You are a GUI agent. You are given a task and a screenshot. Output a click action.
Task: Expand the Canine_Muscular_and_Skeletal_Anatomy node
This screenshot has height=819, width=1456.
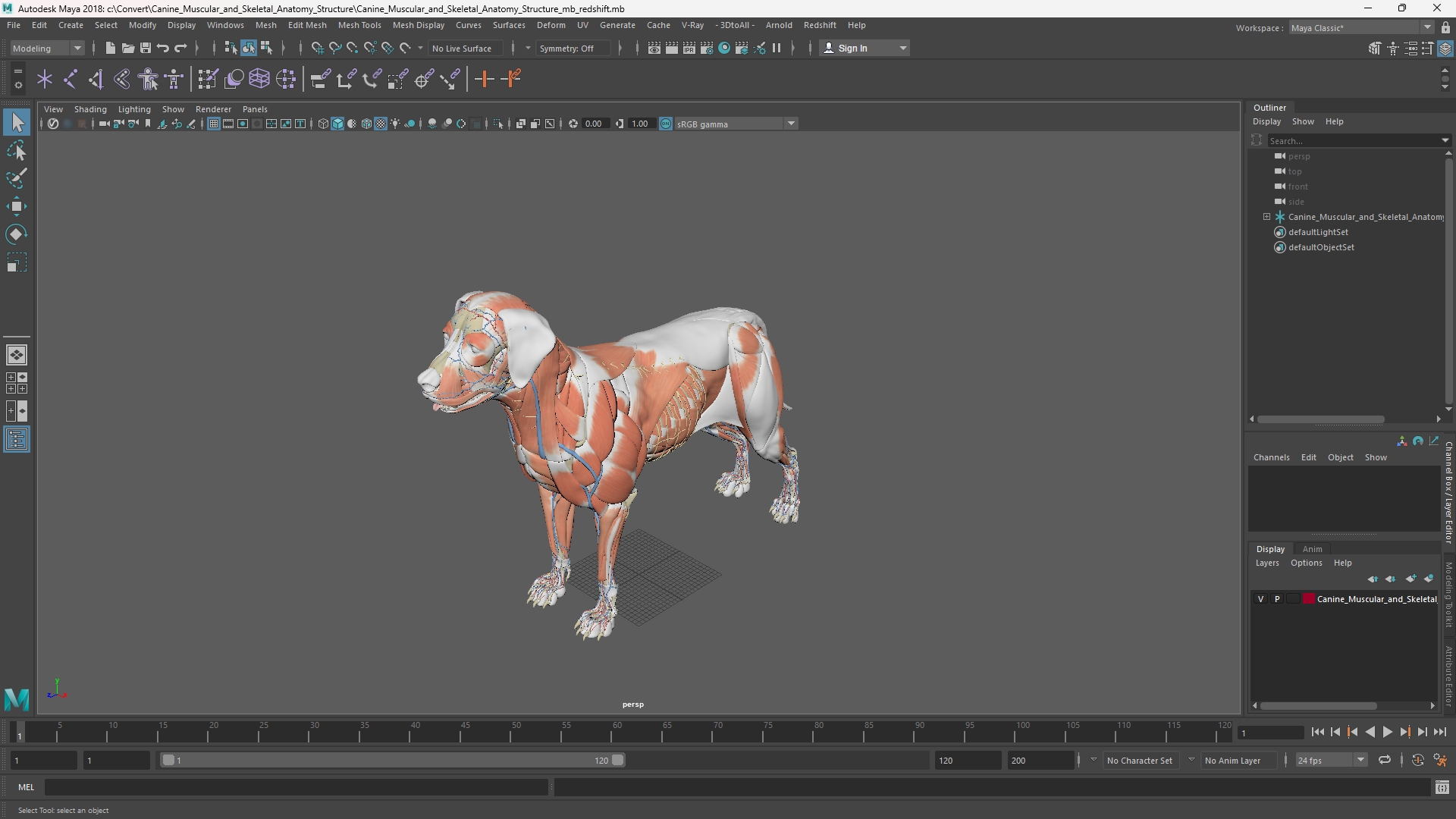(x=1266, y=217)
